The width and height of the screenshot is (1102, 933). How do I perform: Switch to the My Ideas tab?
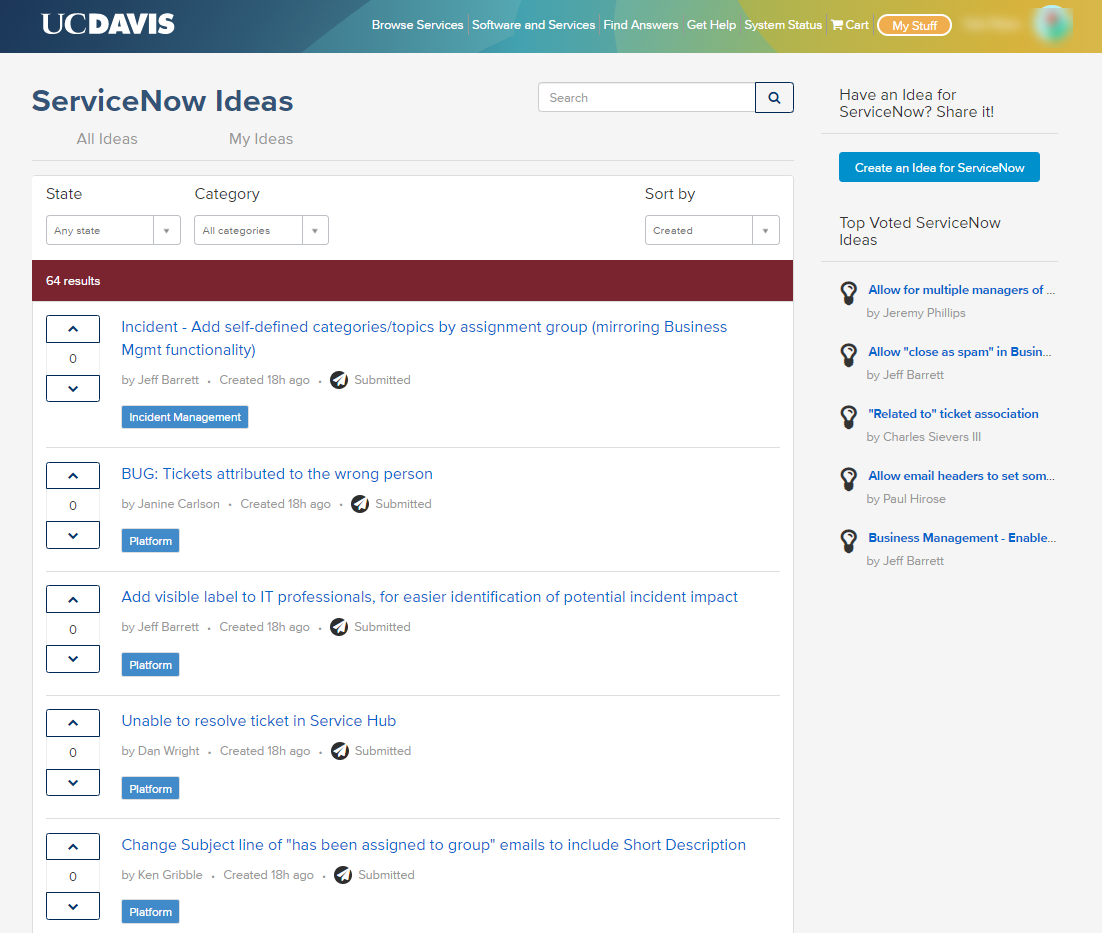click(260, 139)
